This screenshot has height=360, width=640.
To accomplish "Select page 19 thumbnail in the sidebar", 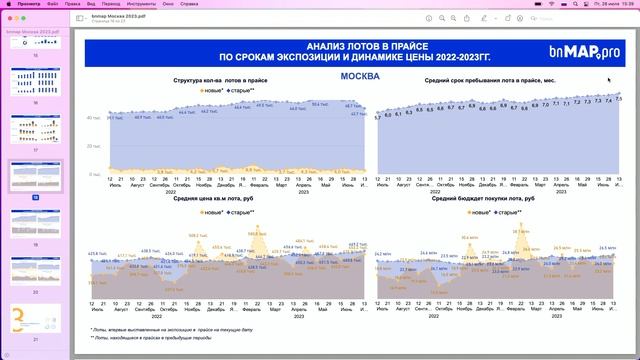I will pyautogui.click(x=36, y=224).
